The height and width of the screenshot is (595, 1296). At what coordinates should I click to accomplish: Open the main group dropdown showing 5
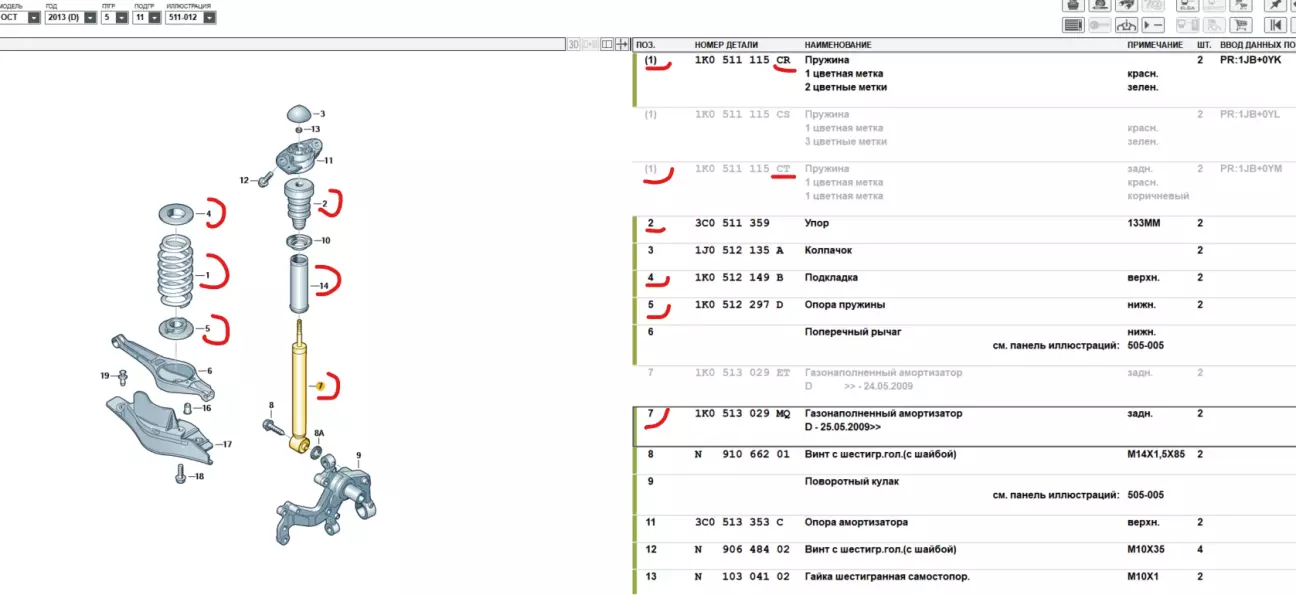coord(121,18)
